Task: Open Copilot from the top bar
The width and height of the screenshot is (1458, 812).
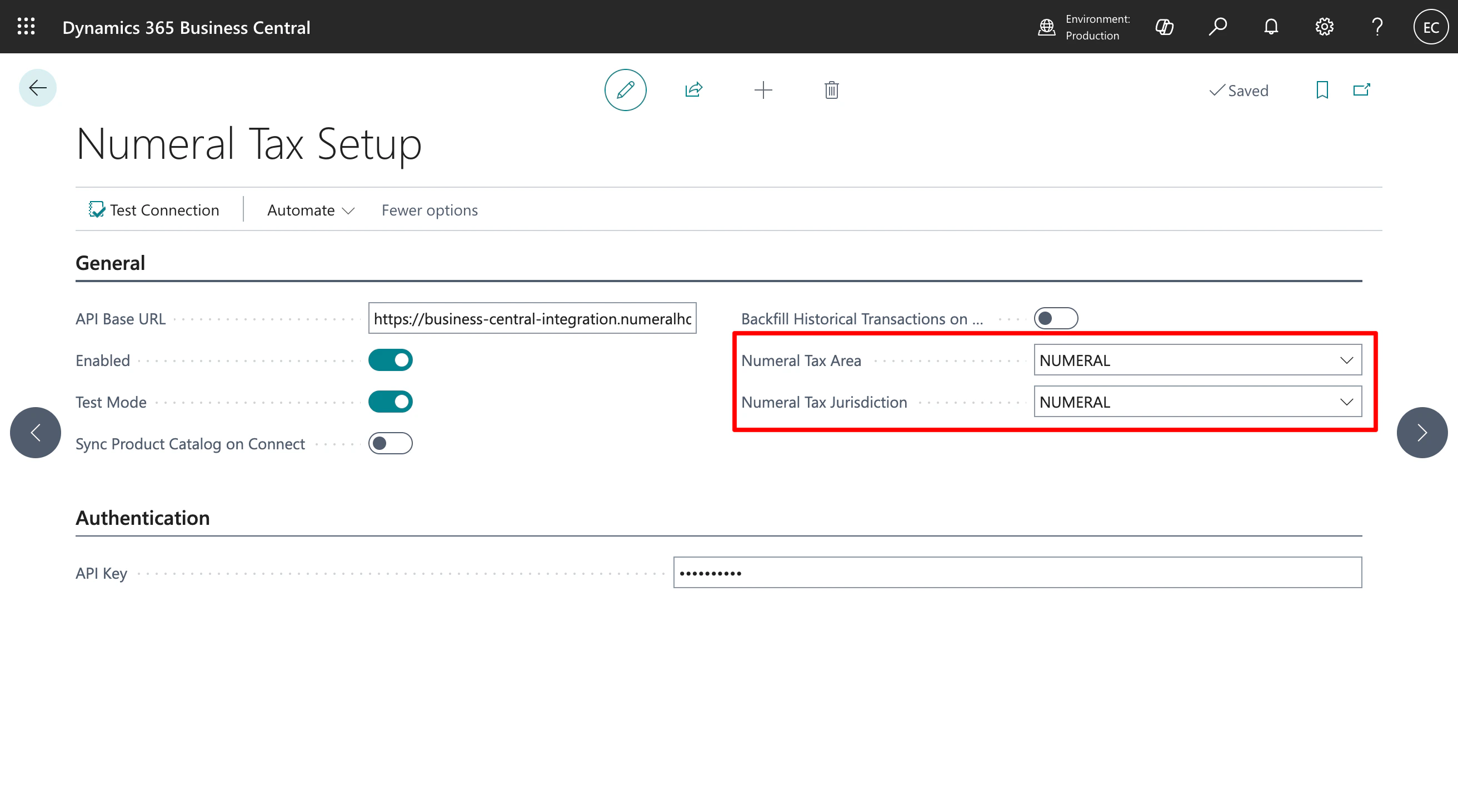Action: click(1164, 27)
